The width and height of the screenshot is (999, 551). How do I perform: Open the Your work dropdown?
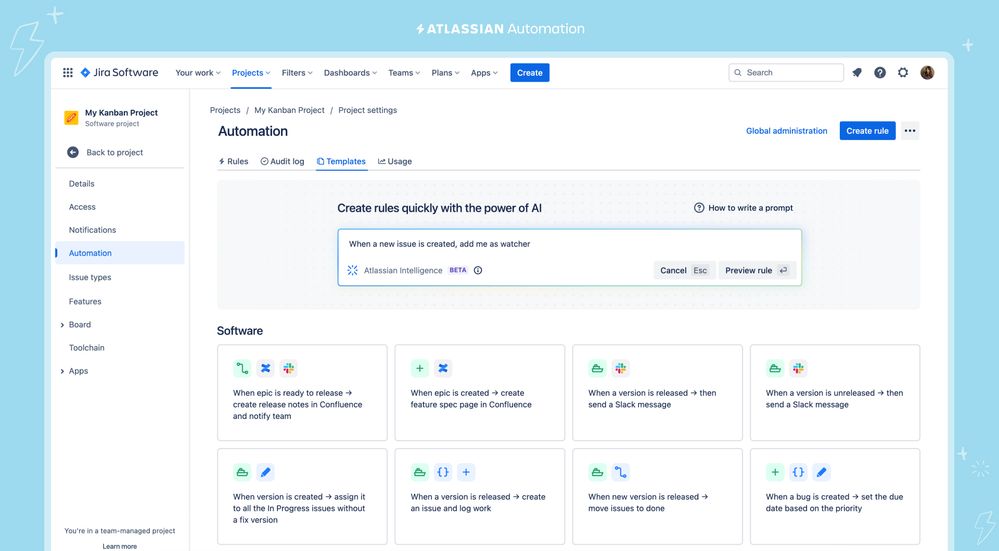198,73
